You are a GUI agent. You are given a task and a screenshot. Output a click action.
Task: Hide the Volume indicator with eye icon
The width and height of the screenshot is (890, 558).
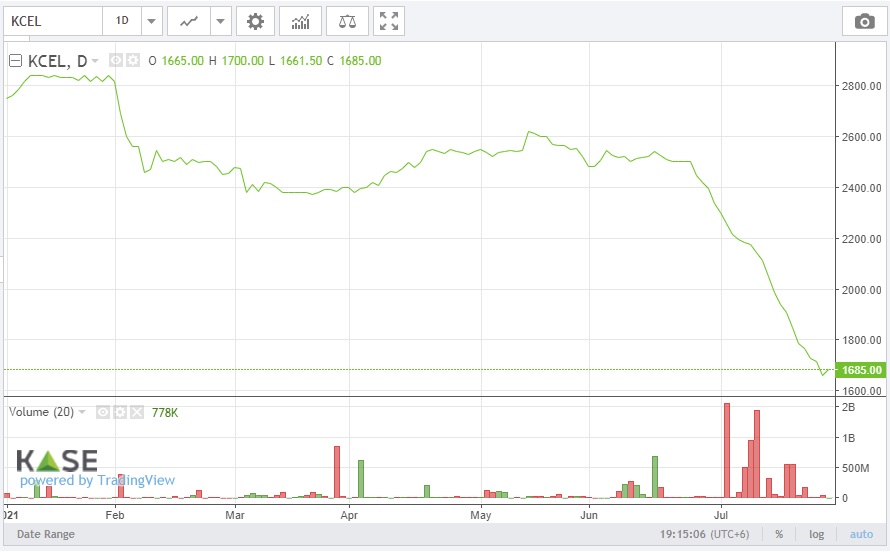click(x=104, y=412)
